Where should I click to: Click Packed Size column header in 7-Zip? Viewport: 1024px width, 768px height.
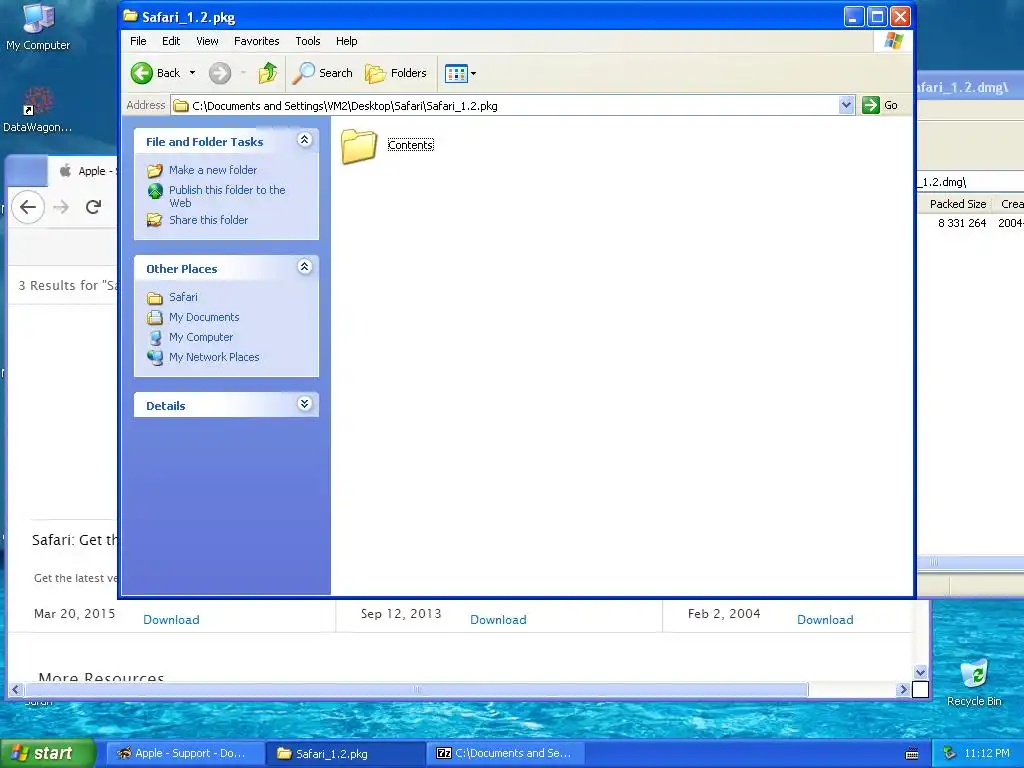957,204
